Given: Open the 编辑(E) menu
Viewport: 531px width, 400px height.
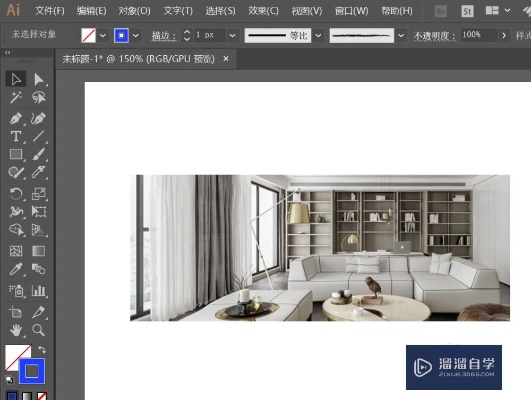Looking at the screenshot, I should (x=91, y=11).
